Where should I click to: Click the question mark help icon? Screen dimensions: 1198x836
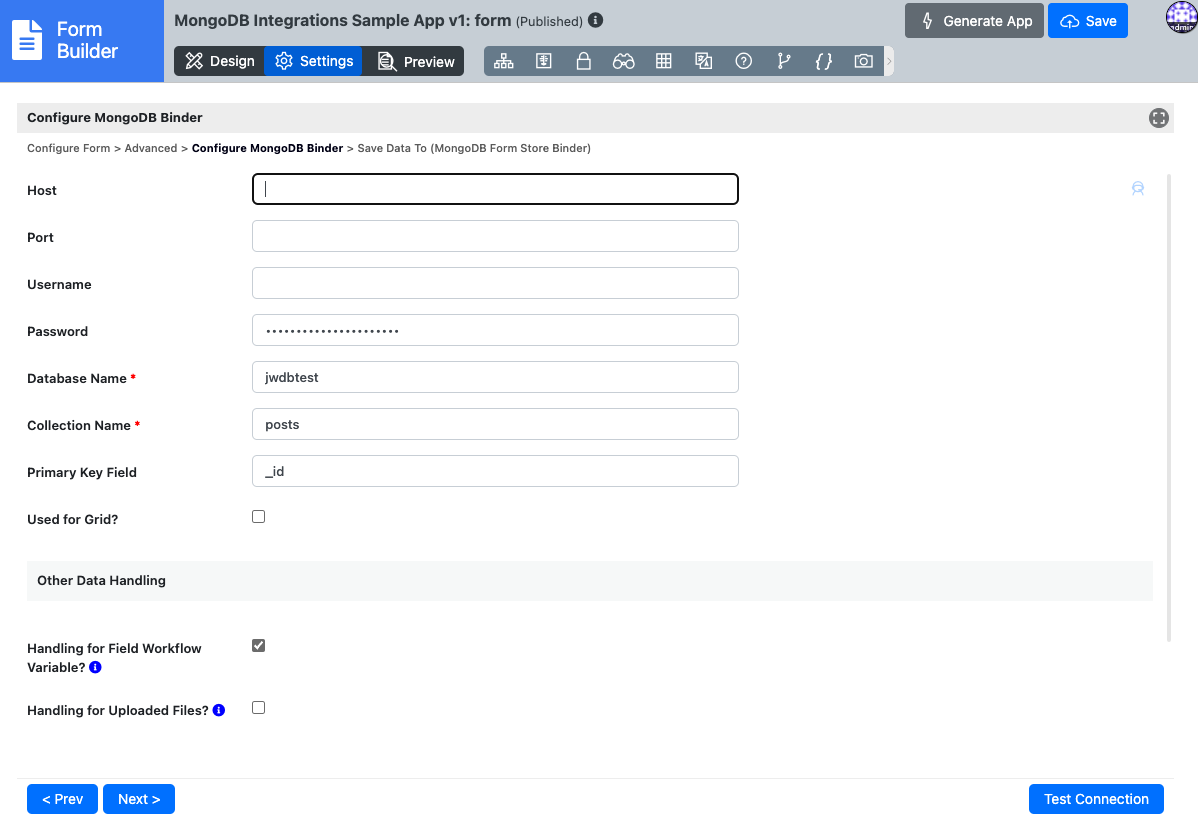(744, 61)
